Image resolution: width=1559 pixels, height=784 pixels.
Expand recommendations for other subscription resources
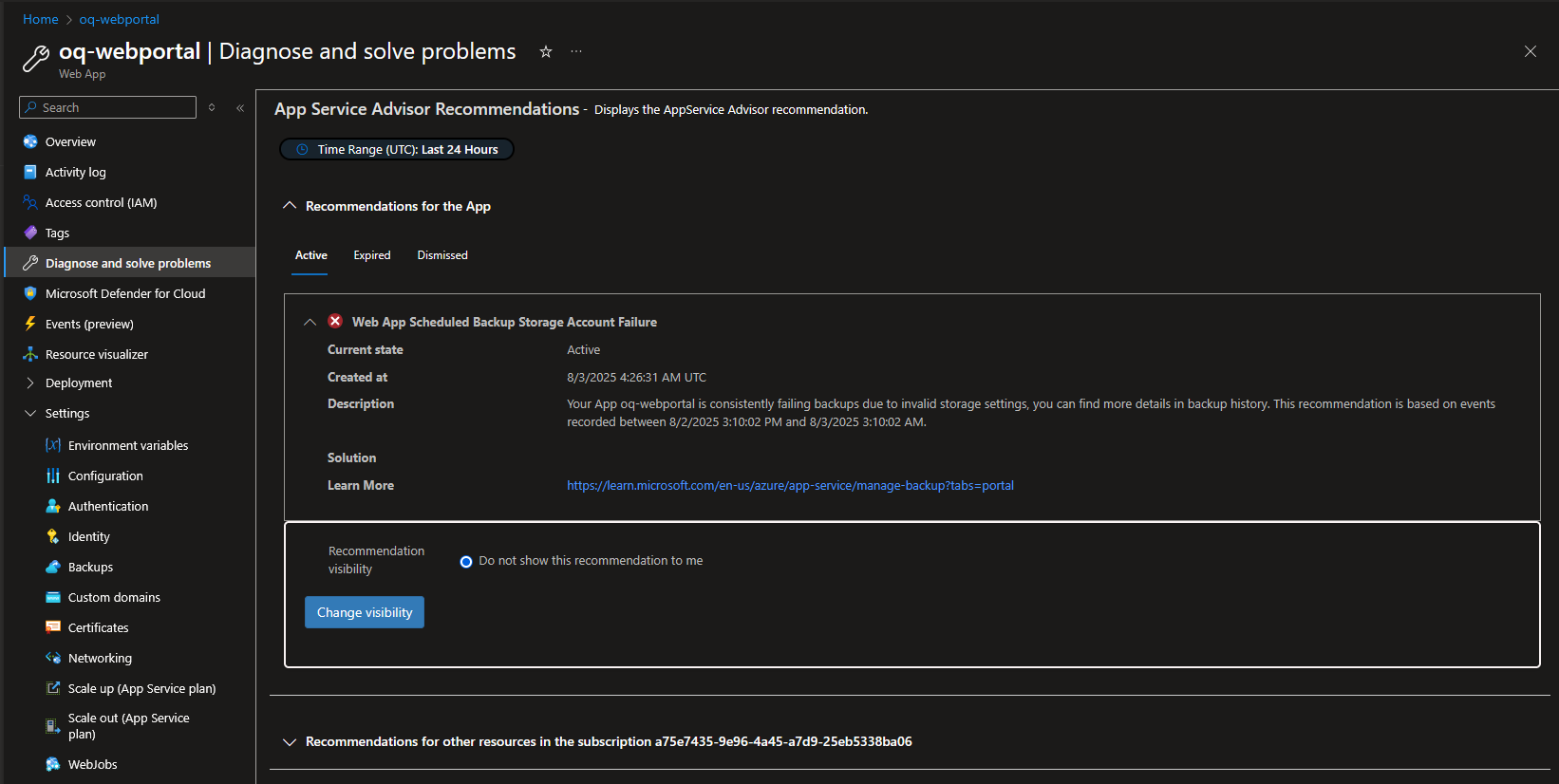[x=290, y=741]
